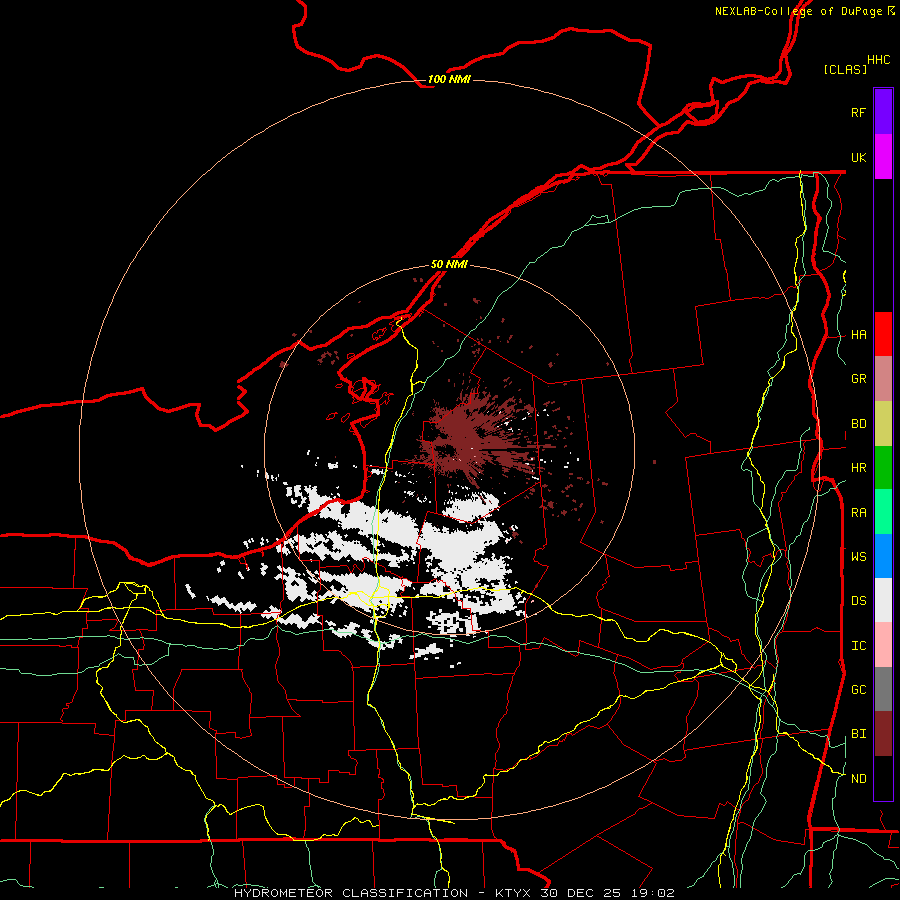Select the dark red BI biological swatch
This screenshot has height=900, width=900.
(883, 734)
